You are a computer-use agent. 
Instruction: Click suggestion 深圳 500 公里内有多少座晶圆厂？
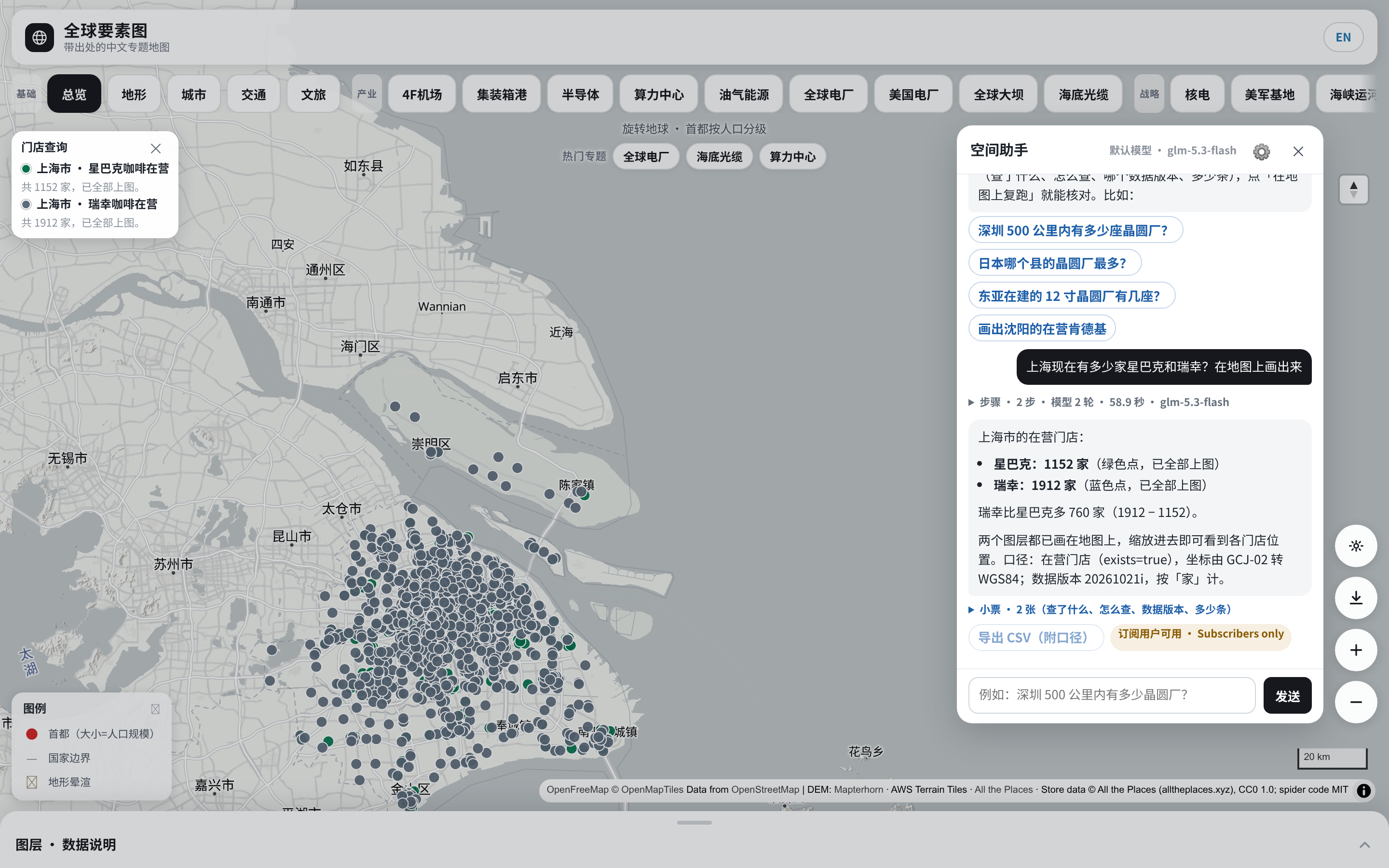[1075, 230]
